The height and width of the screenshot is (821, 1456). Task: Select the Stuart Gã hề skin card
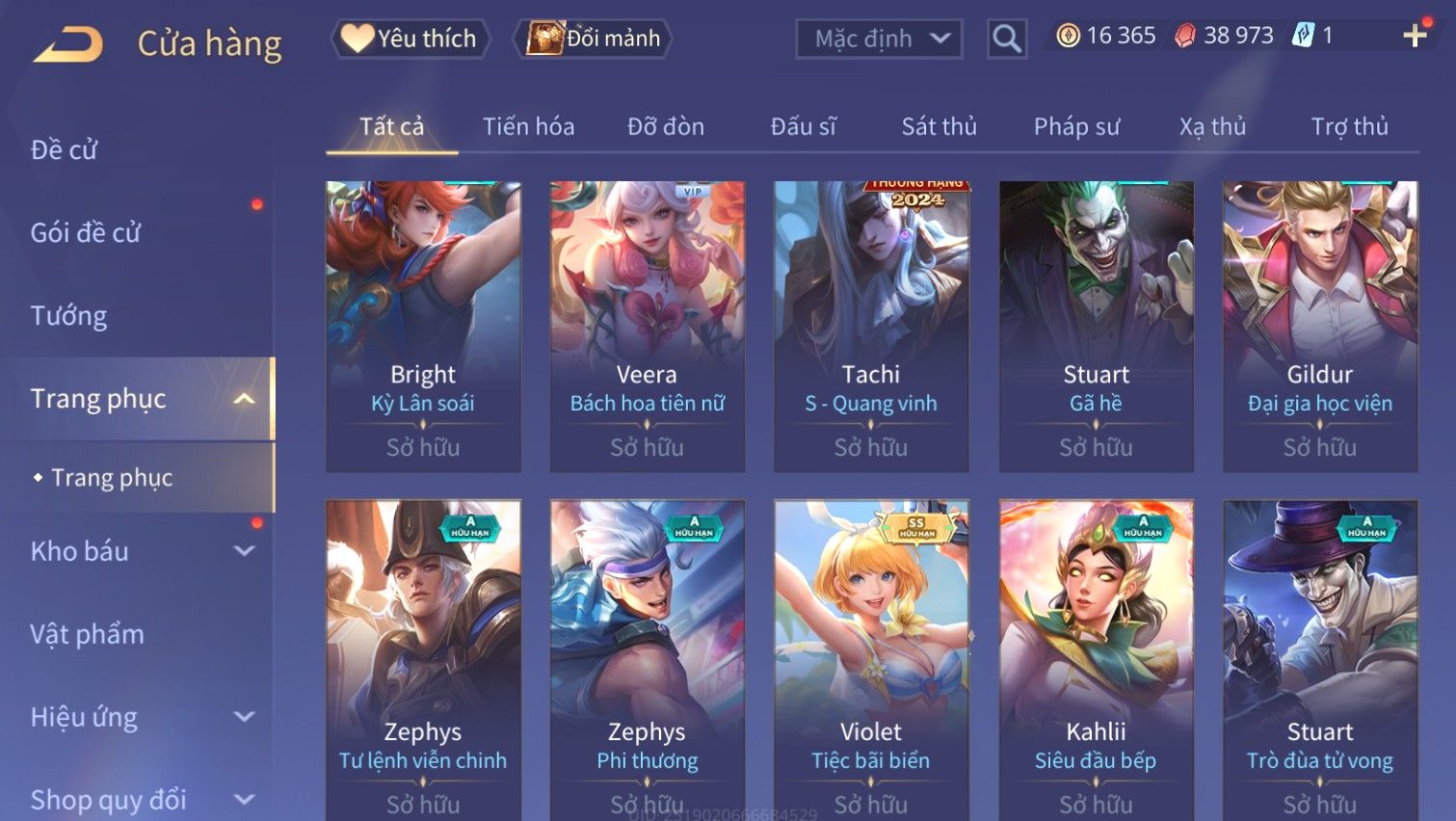pyautogui.click(x=1096, y=327)
